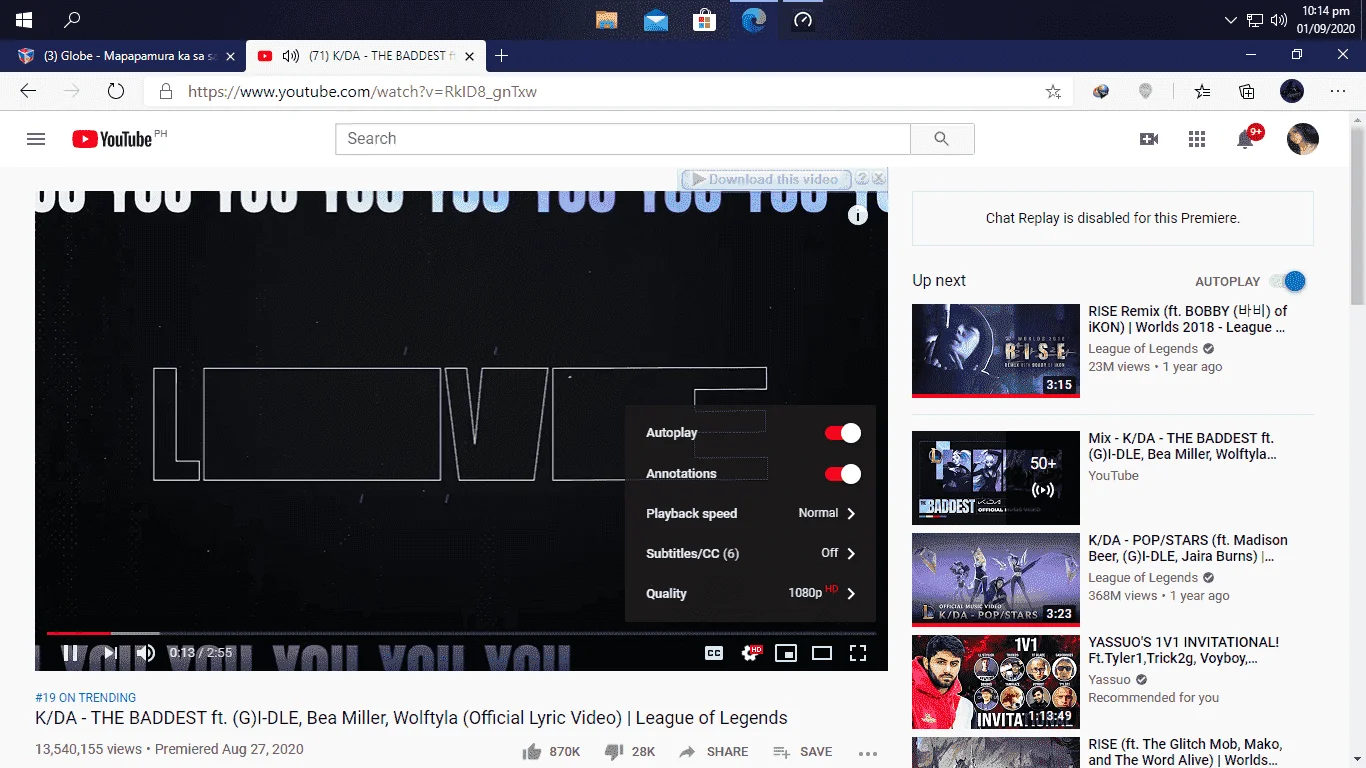The image size is (1366, 768).
Task: Open the YouTube apps grid
Action: (x=1197, y=139)
